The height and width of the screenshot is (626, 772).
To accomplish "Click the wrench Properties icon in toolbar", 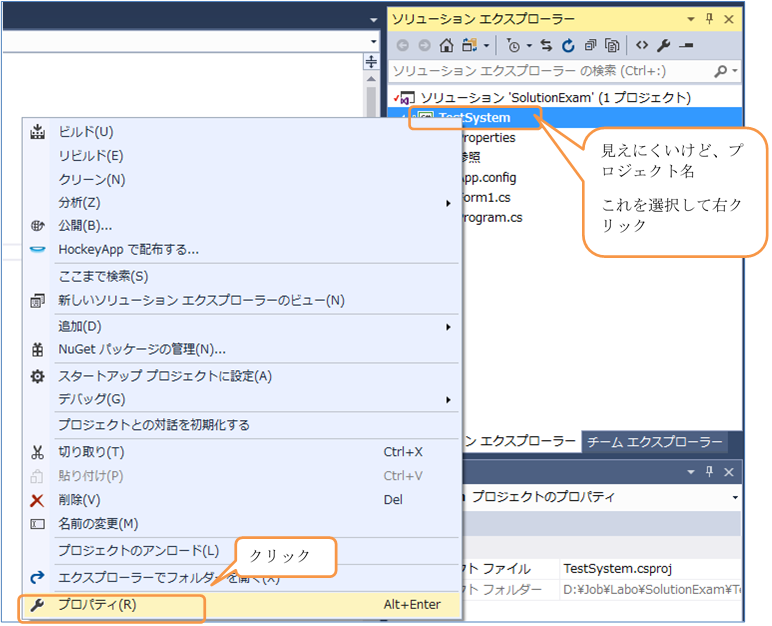I will pos(664,46).
